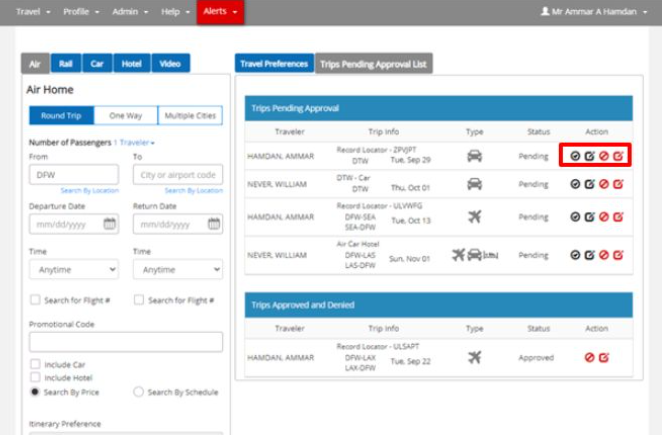662x435 pixels.
Task: Deny the ULVWFG trip
Action: click(x=604, y=217)
